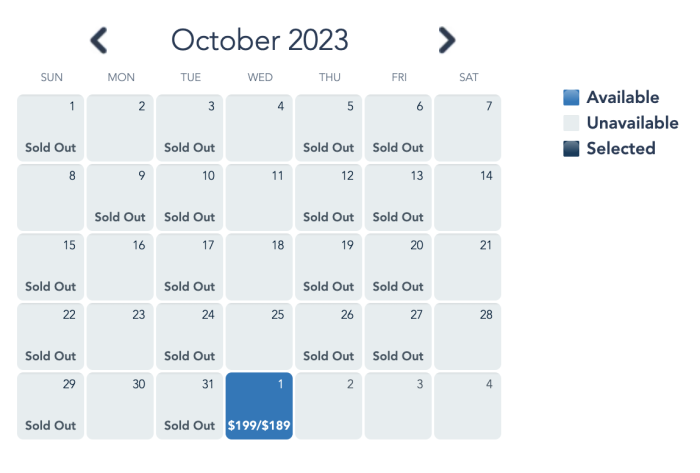
Task: Select October 28 Saturday cell
Action: [467, 336]
